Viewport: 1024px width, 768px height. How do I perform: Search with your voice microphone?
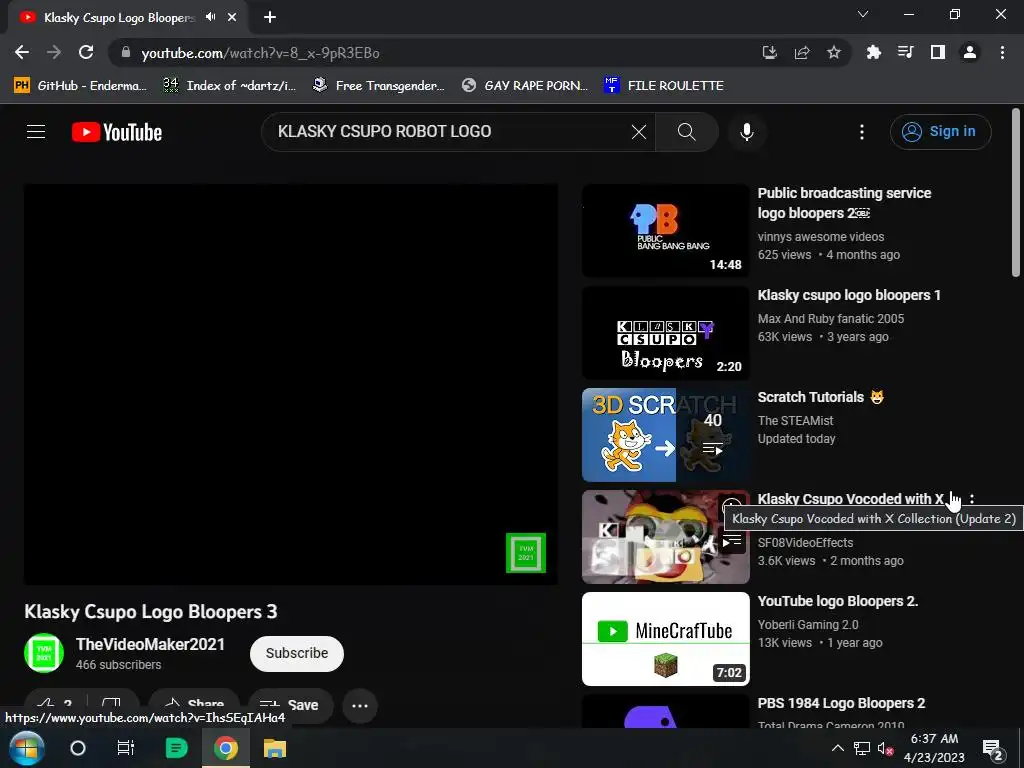[746, 132]
